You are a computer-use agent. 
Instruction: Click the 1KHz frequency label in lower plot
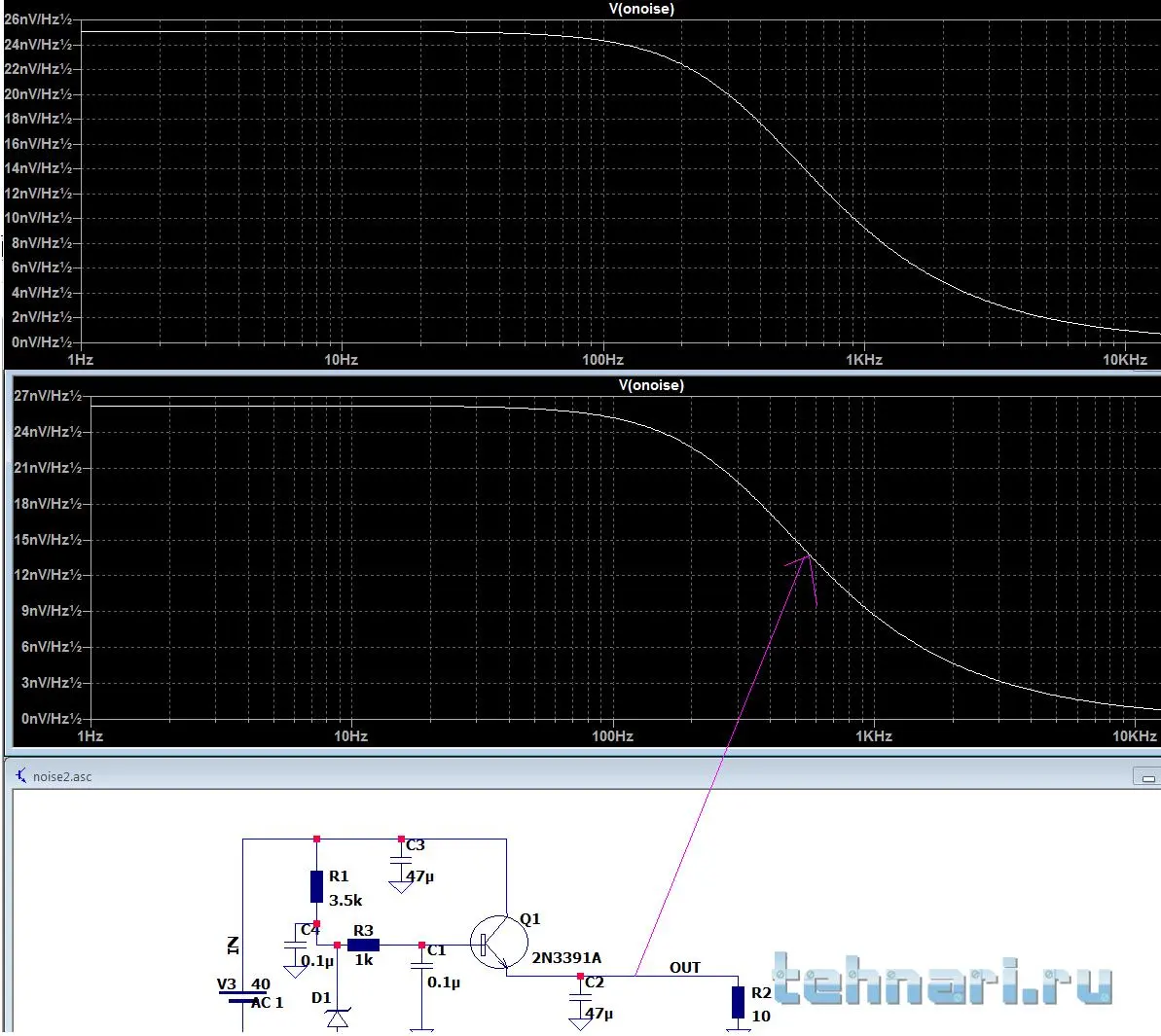tap(873, 736)
